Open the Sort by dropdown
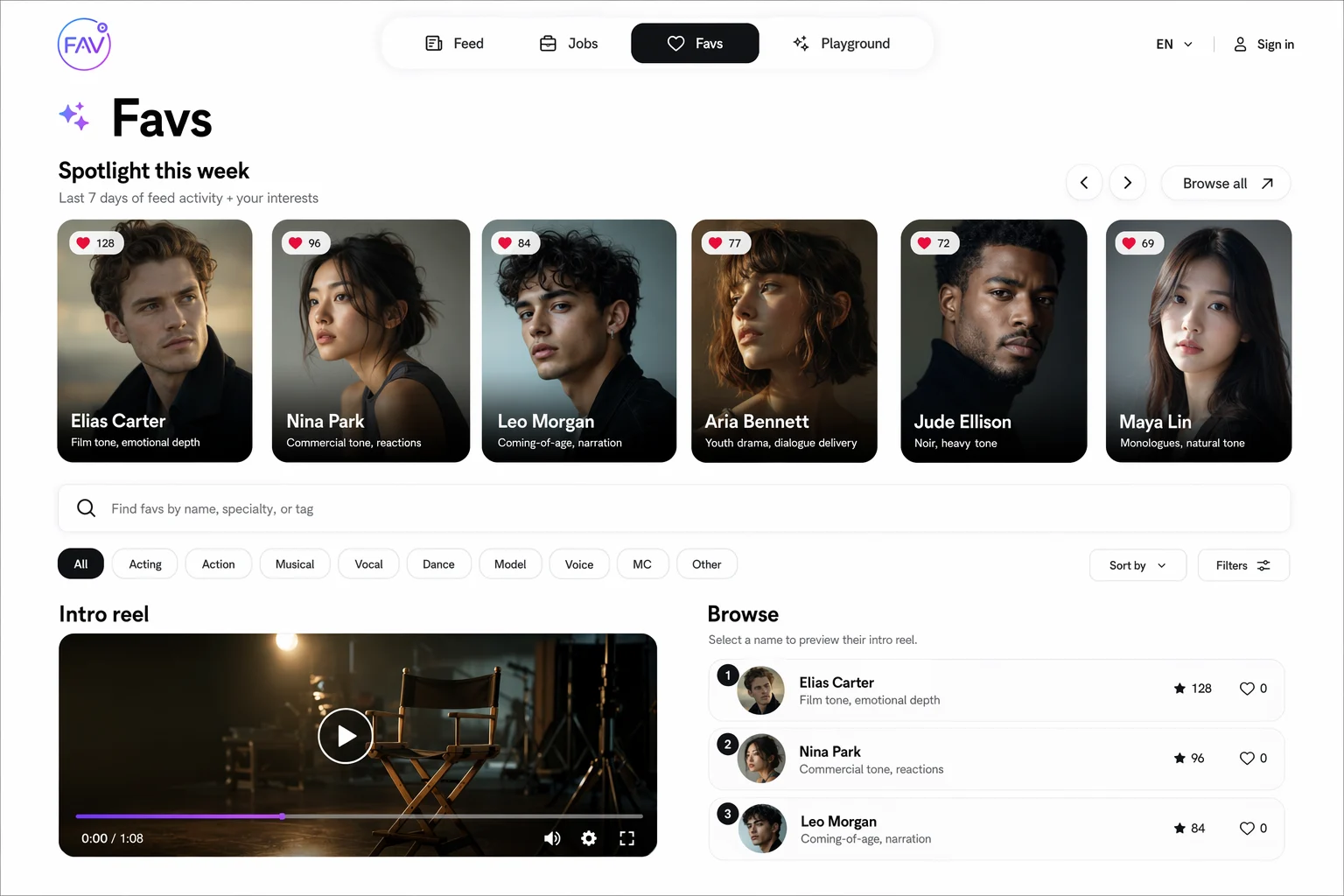Image resolution: width=1344 pixels, height=896 pixels. [x=1137, y=565]
